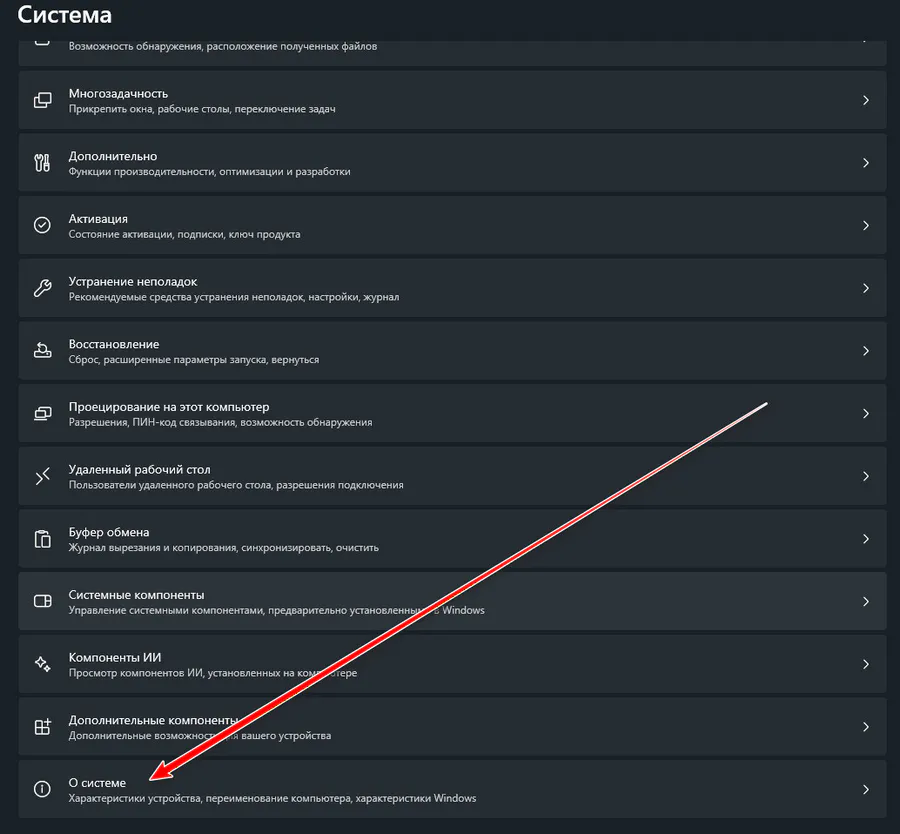900x834 pixels.
Task: Click the Буфер обмена clipboard icon
Action: [42, 538]
